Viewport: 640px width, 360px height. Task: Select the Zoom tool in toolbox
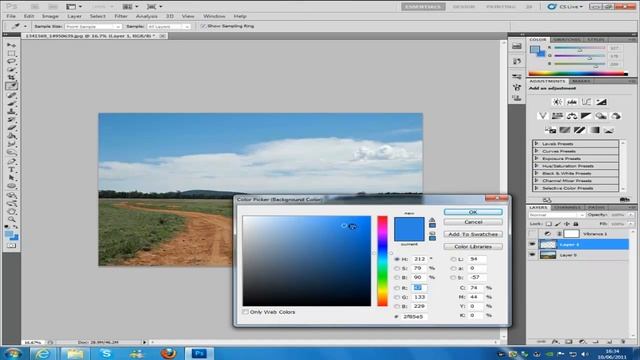11,219
